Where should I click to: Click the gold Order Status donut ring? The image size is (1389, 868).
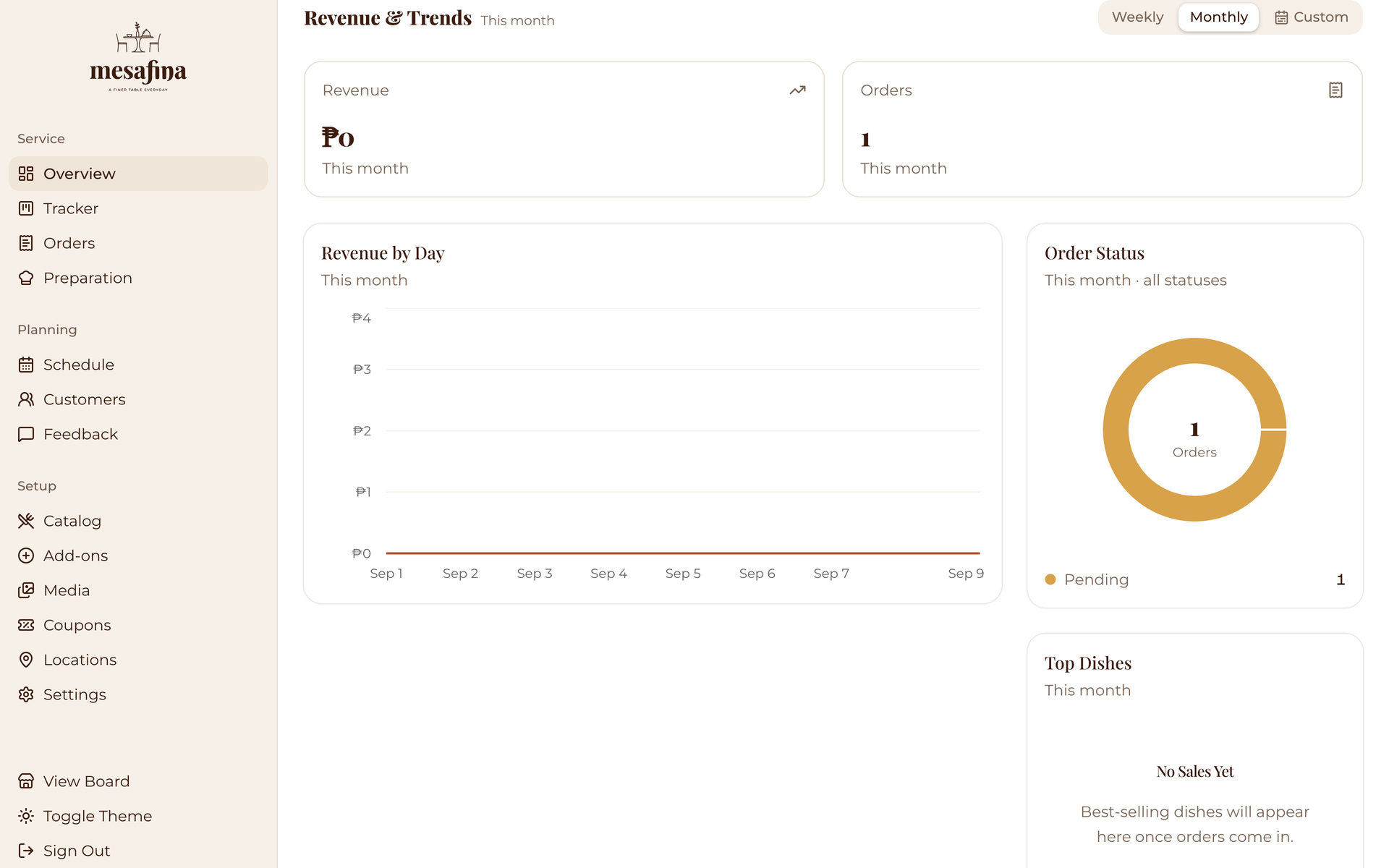[x=1116, y=430]
